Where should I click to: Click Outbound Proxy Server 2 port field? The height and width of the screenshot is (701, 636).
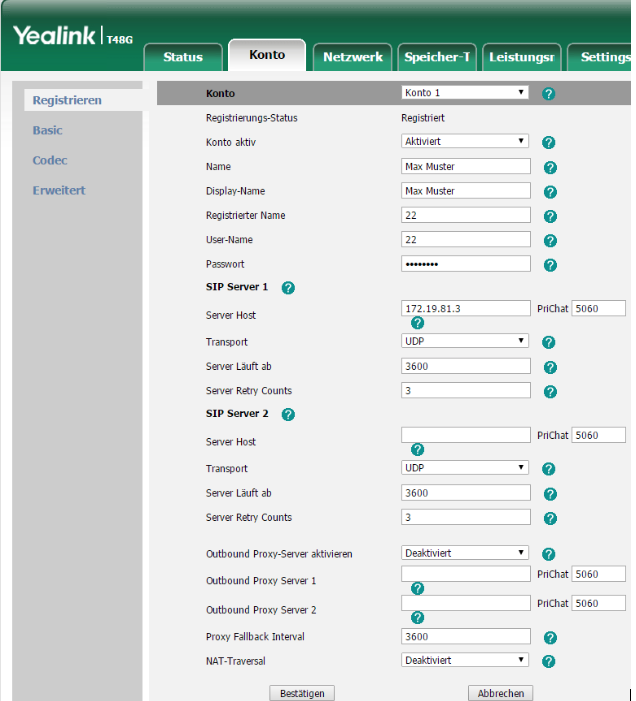click(x=598, y=603)
